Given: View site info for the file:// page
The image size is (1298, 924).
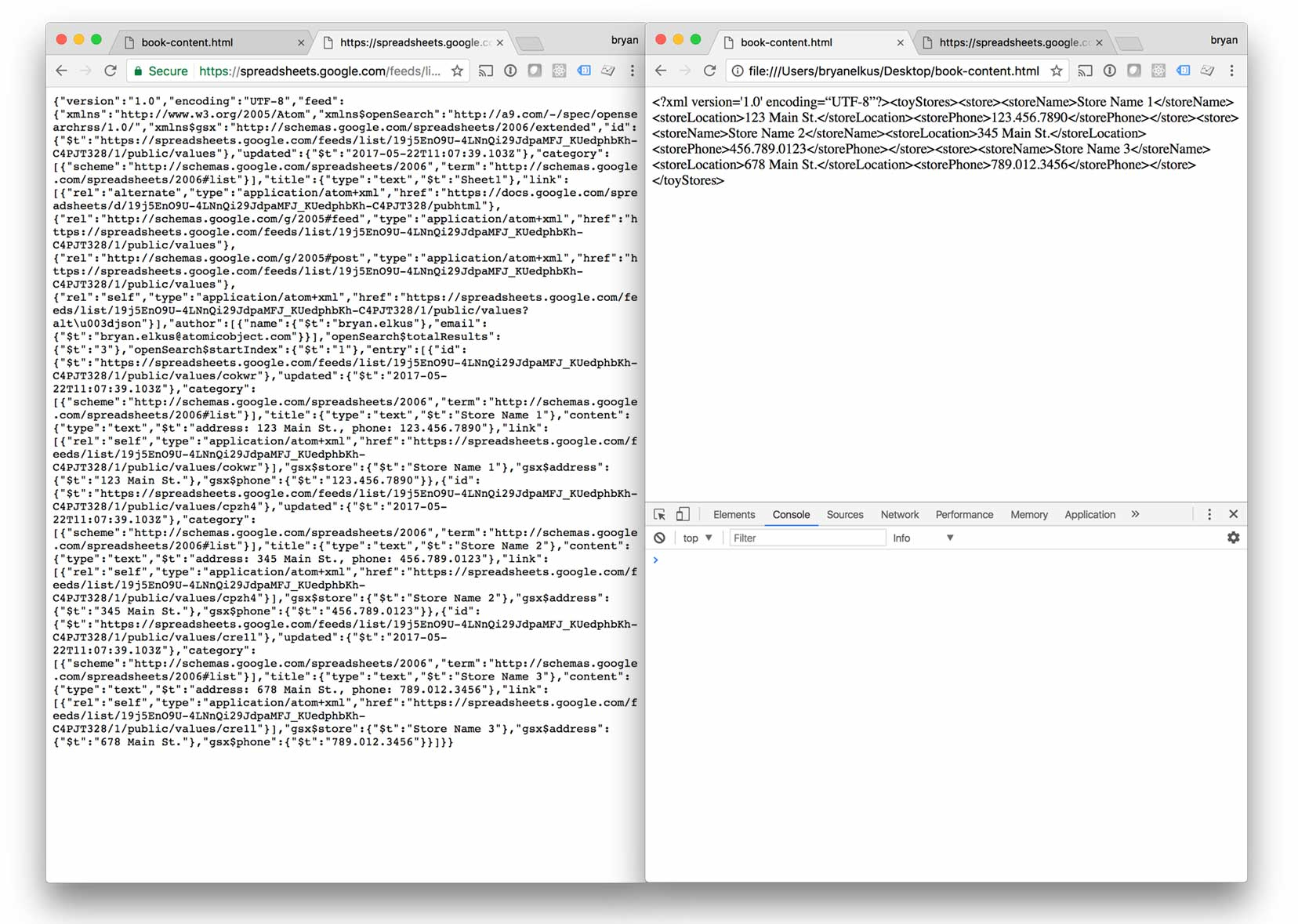Looking at the screenshot, I should coord(738,71).
